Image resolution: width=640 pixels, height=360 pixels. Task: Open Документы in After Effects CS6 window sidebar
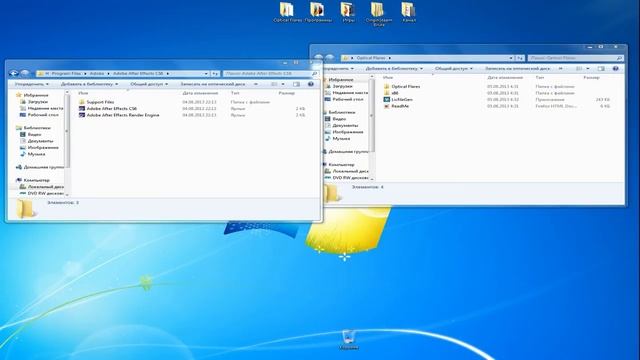pyautogui.click(x=36, y=141)
